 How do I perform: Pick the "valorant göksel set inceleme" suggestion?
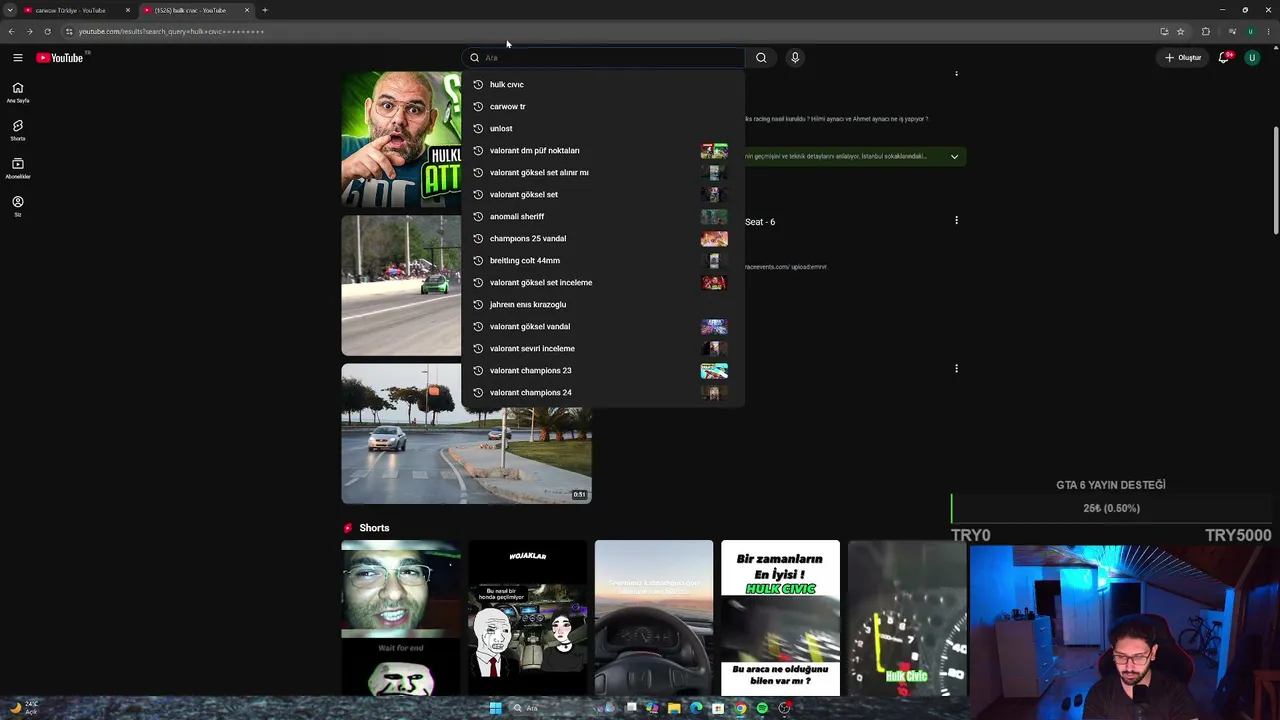tap(603, 283)
